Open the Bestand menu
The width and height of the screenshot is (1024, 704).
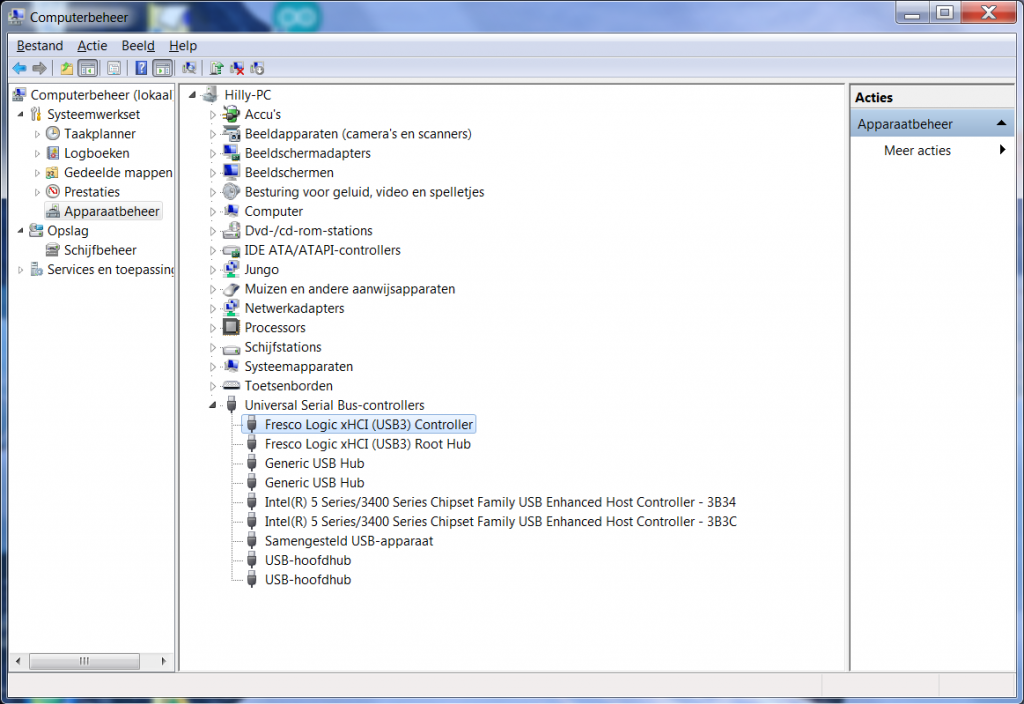point(40,46)
